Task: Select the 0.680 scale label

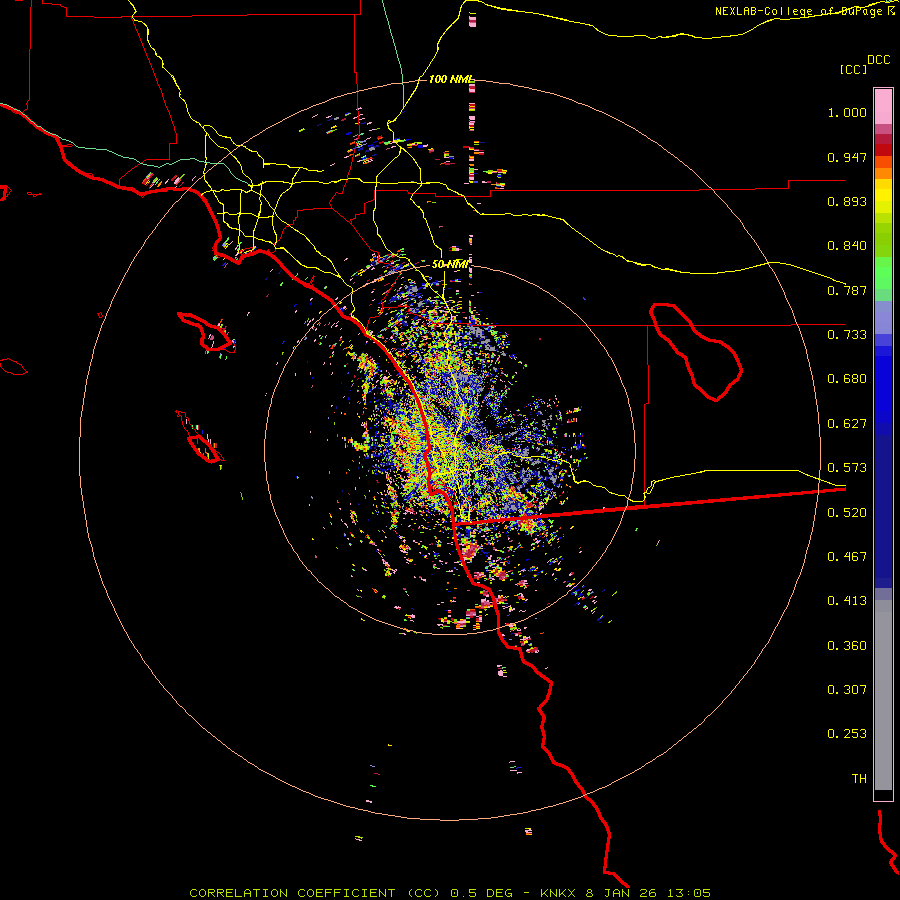Action: point(847,379)
